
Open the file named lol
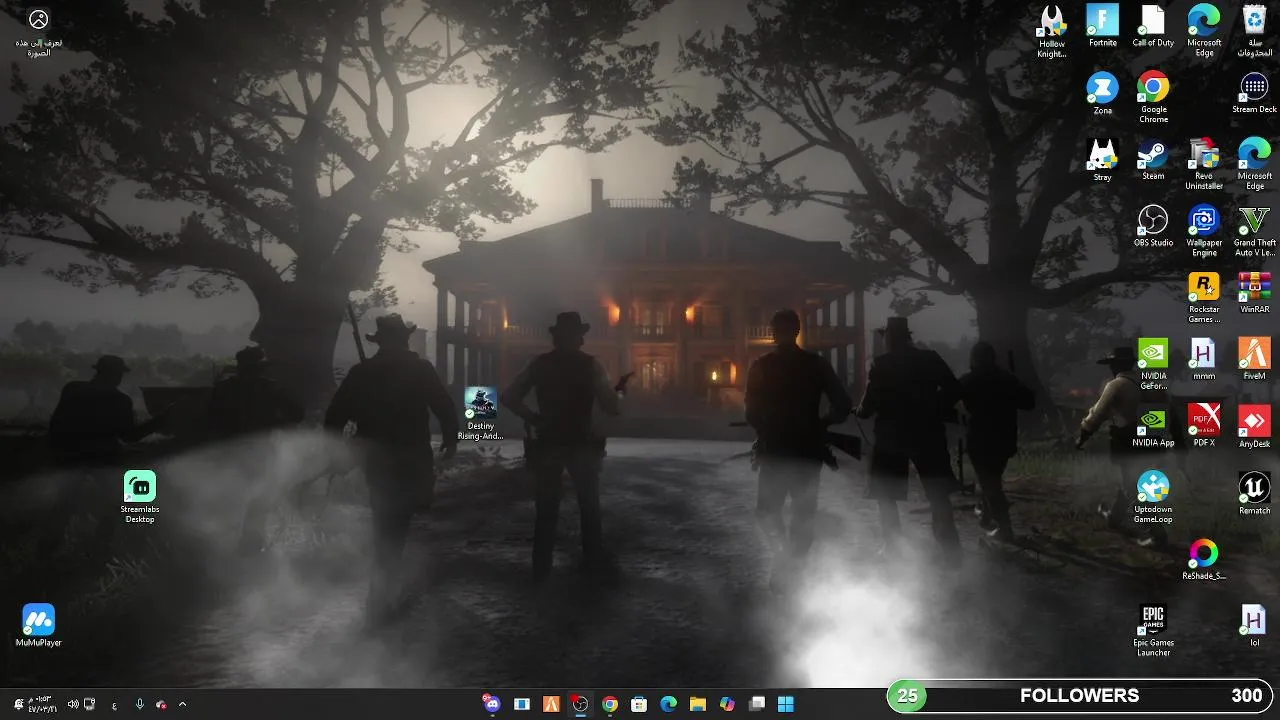coord(1254,627)
